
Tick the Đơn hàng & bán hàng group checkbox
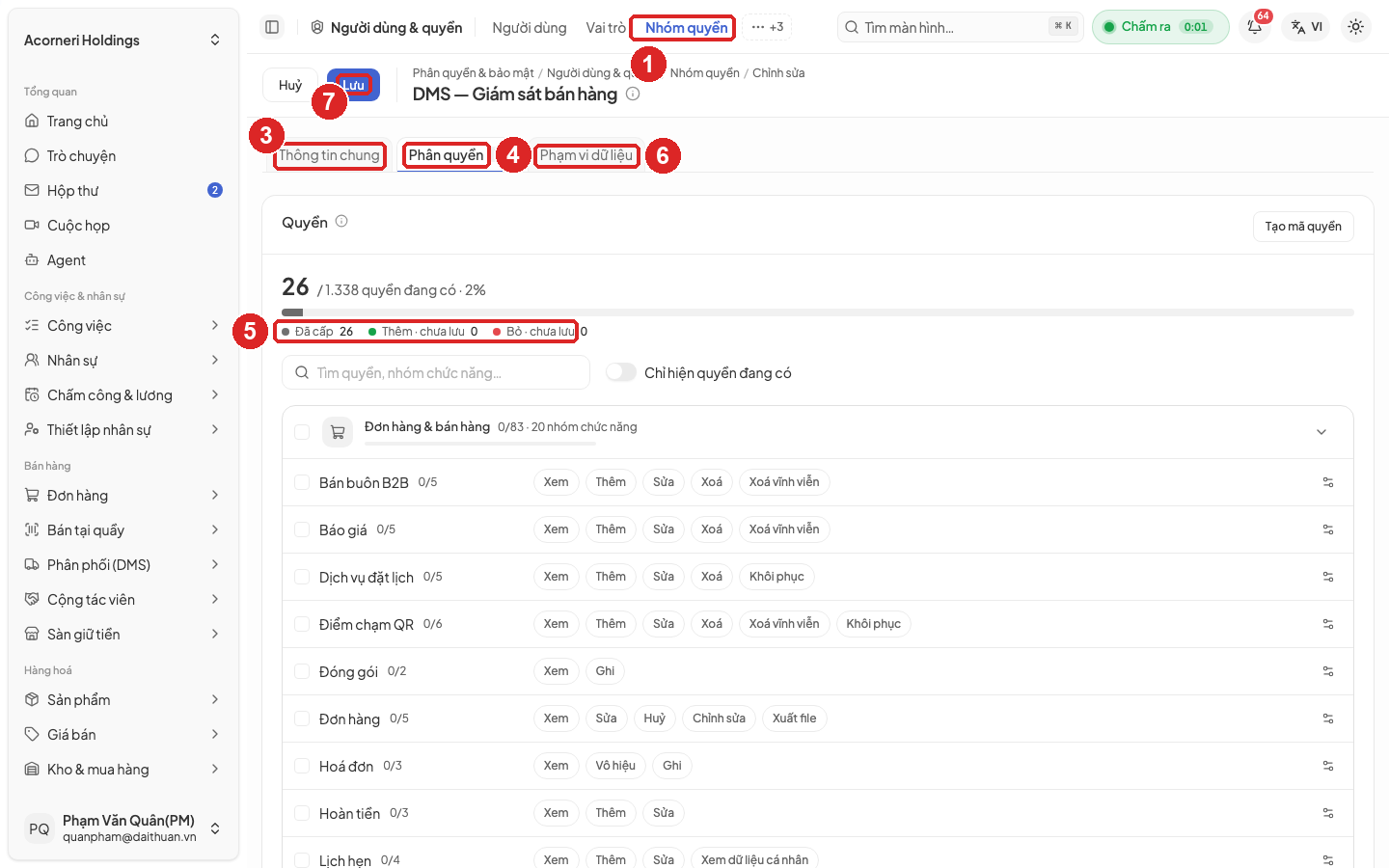coord(302,432)
